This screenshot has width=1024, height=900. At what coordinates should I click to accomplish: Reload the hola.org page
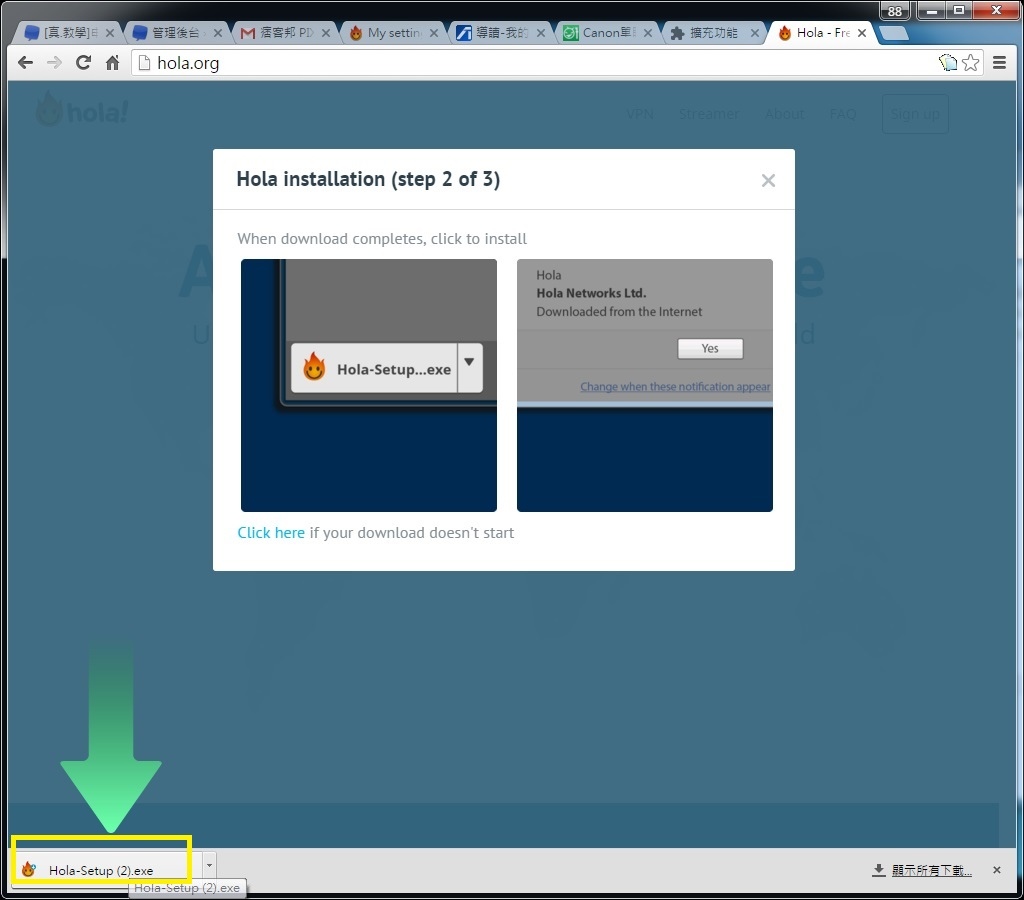83,63
